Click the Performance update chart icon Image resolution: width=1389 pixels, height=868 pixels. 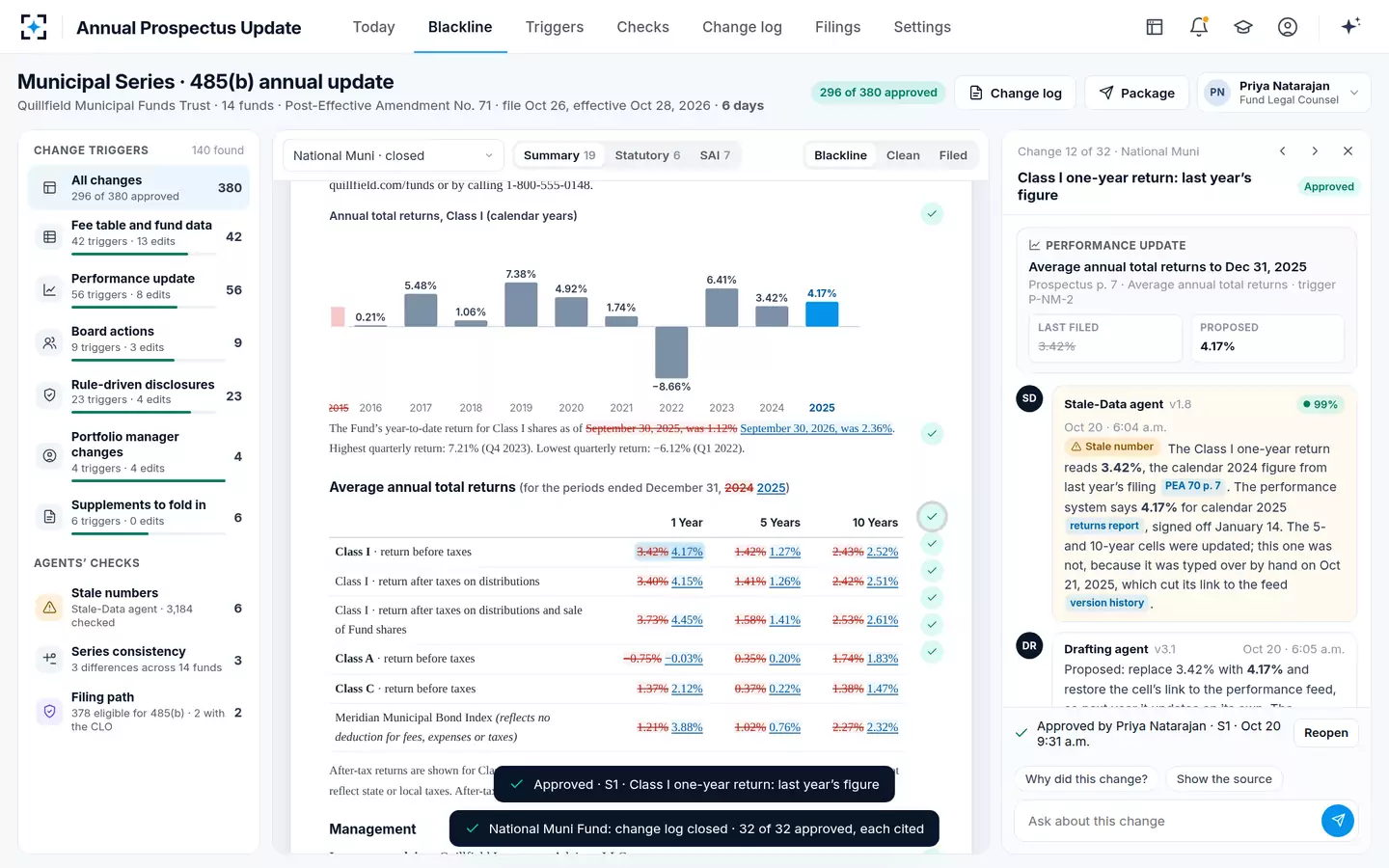[x=49, y=289]
